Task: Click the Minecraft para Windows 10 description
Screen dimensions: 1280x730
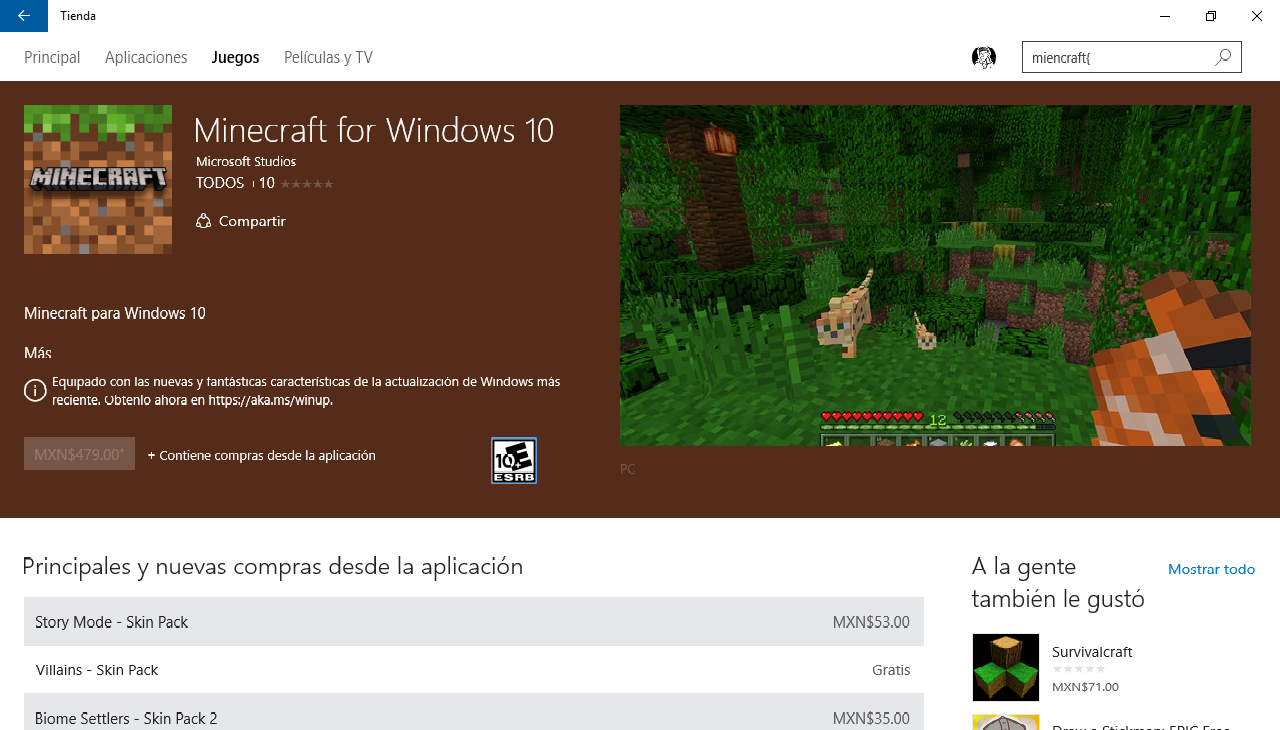Action: (x=115, y=313)
